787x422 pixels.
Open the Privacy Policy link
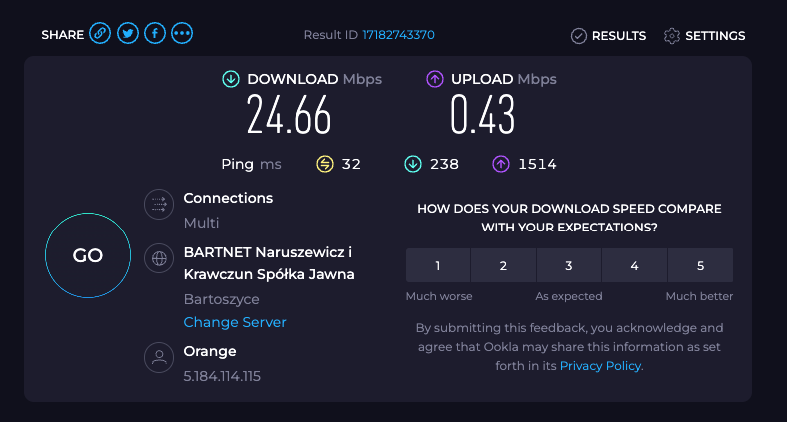[x=600, y=366]
